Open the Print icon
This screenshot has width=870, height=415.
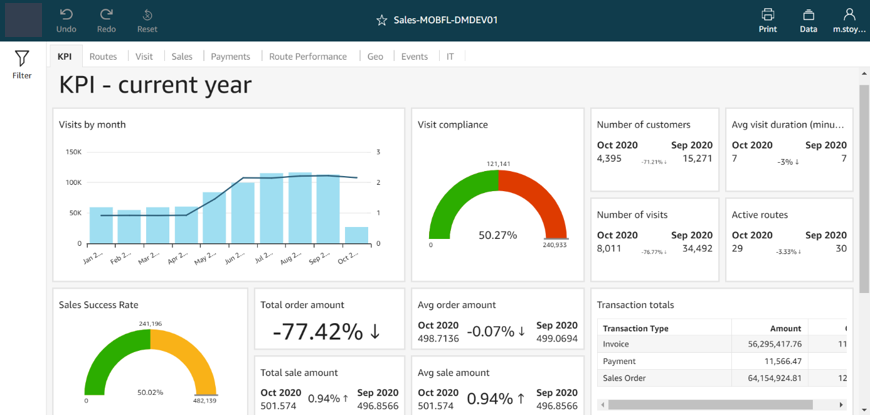coord(767,15)
